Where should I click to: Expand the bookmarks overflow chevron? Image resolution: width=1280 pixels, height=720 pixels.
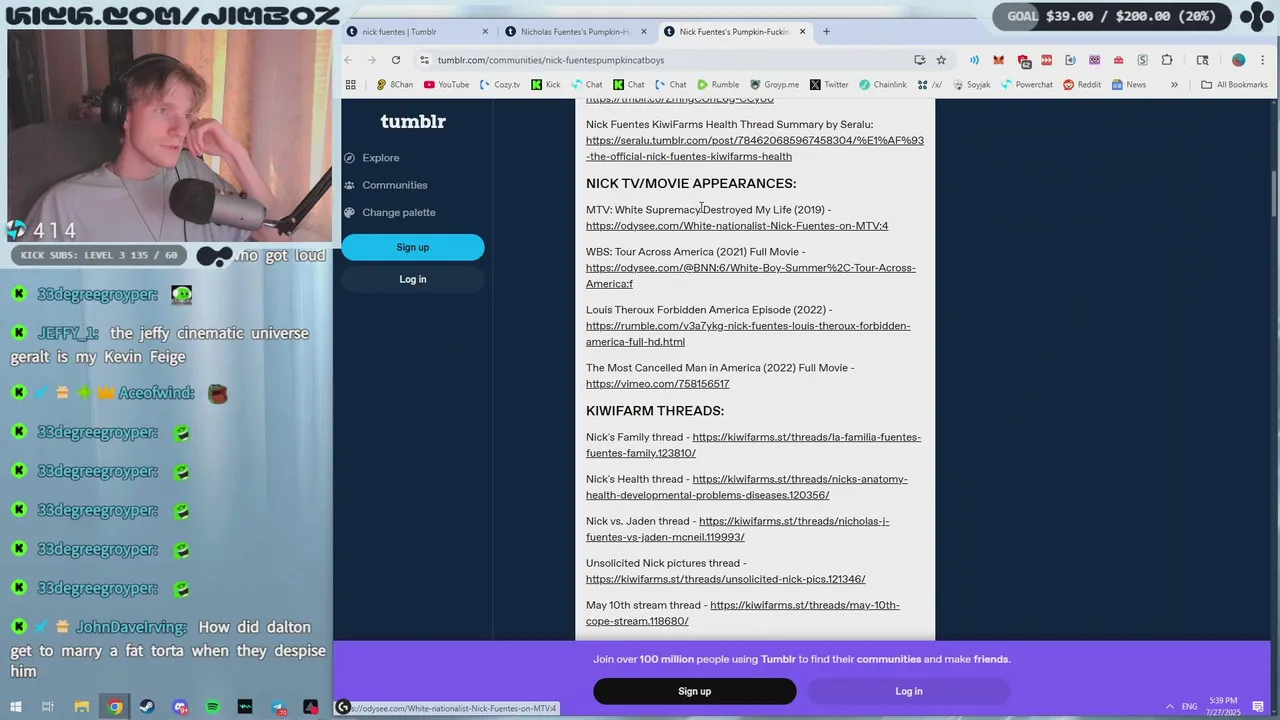(x=1174, y=85)
